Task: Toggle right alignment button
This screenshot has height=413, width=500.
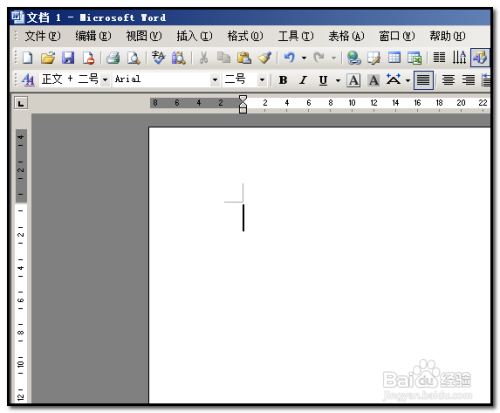Action: pyautogui.click(x=468, y=80)
